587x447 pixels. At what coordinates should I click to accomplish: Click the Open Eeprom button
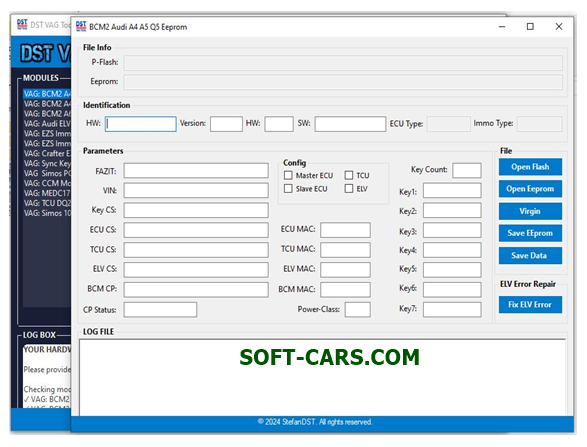(530, 189)
